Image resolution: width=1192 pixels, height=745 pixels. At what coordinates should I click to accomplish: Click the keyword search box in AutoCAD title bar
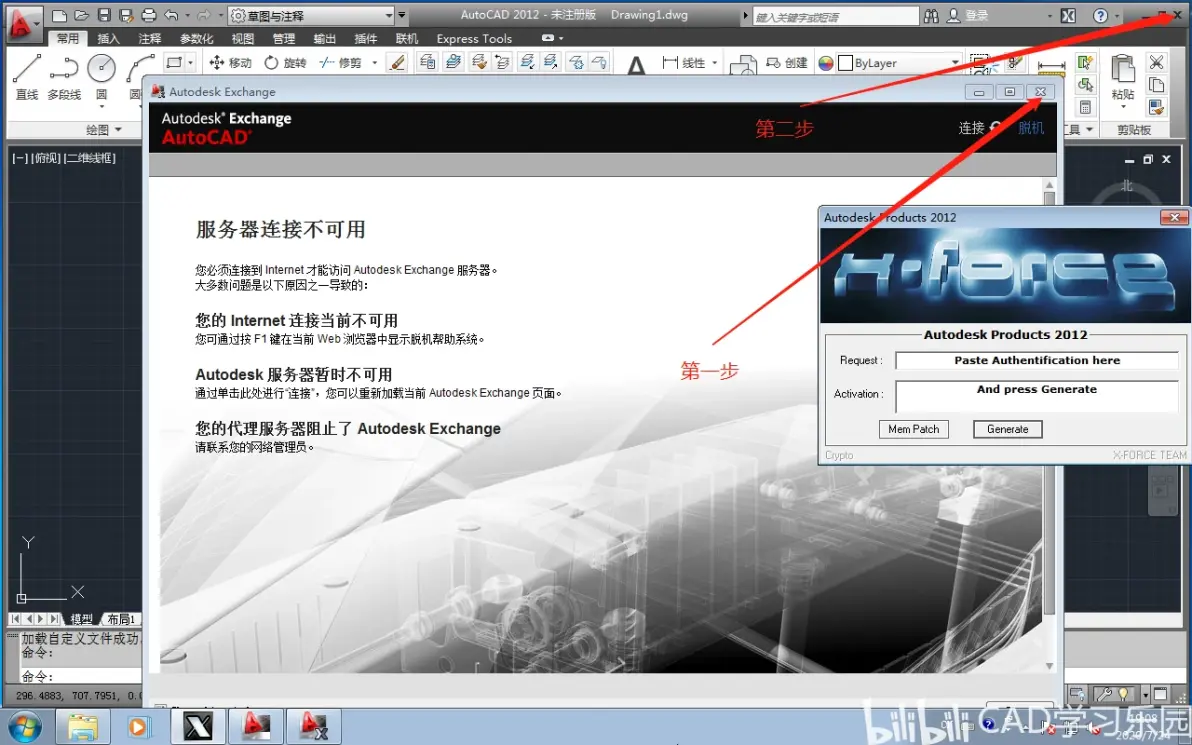coord(835,16)
